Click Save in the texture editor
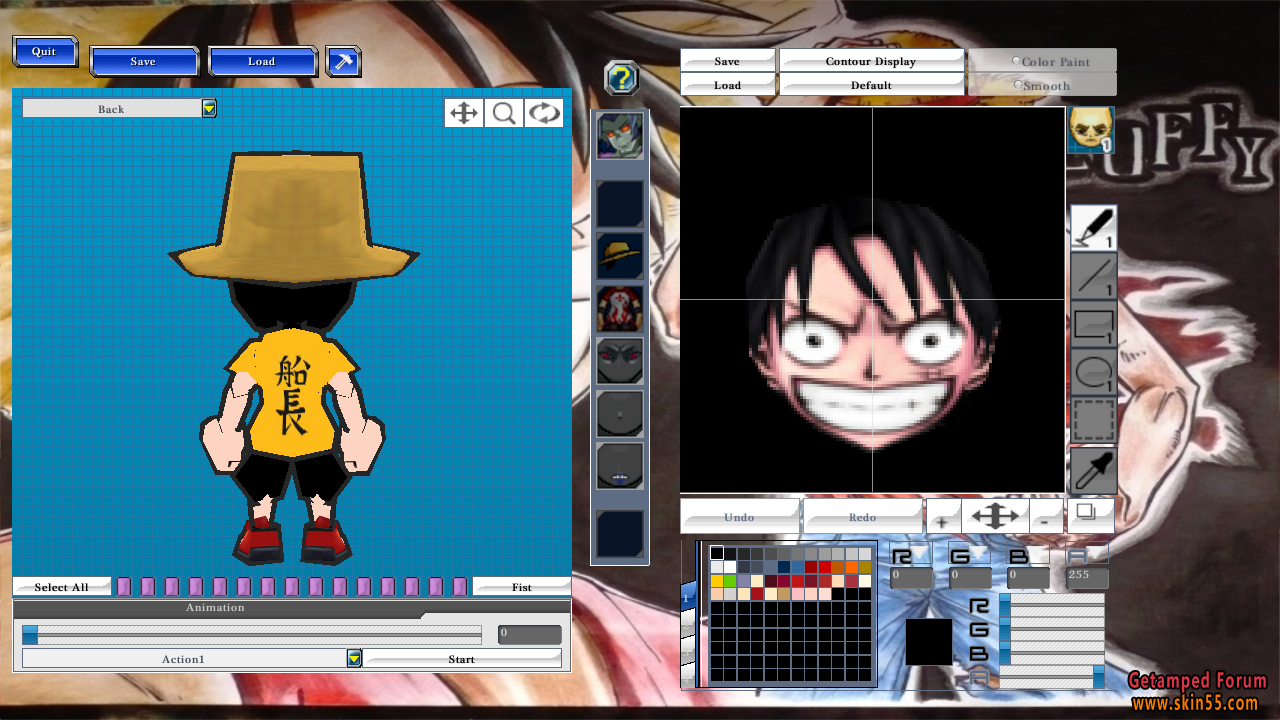The width and height of the screenshot is (1280, 720). (728, 61)
